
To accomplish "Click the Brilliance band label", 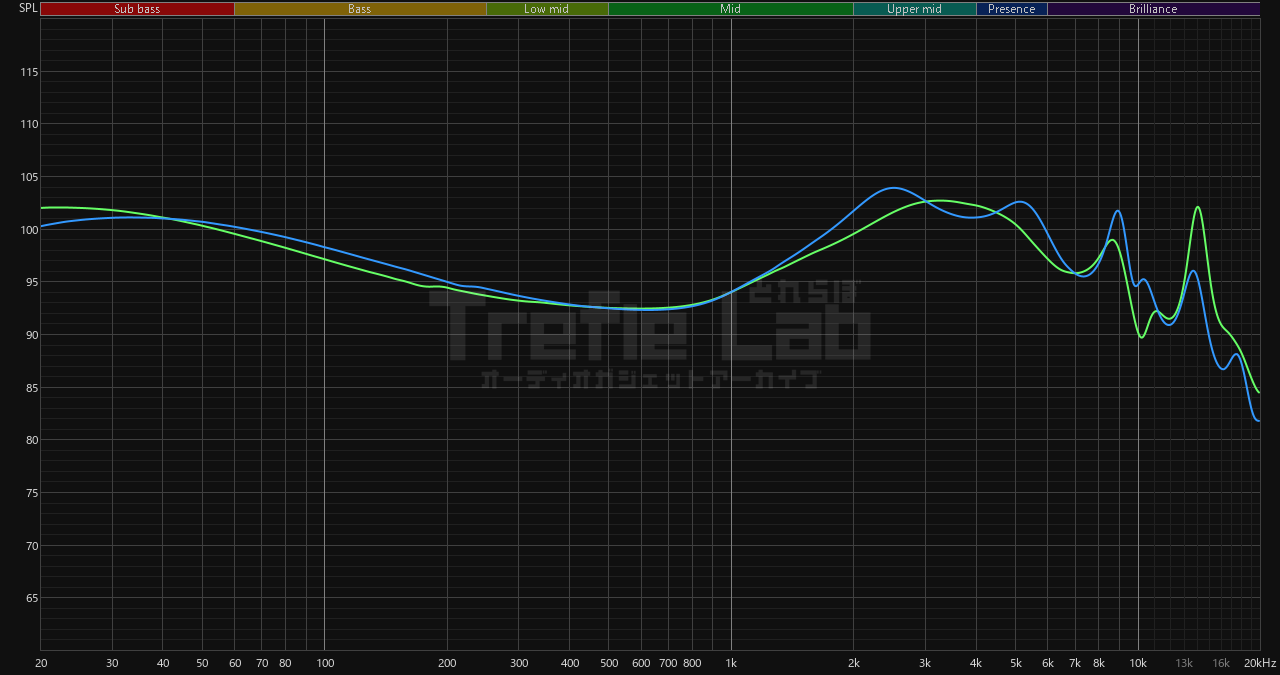I will click(x=1153, y=9).
